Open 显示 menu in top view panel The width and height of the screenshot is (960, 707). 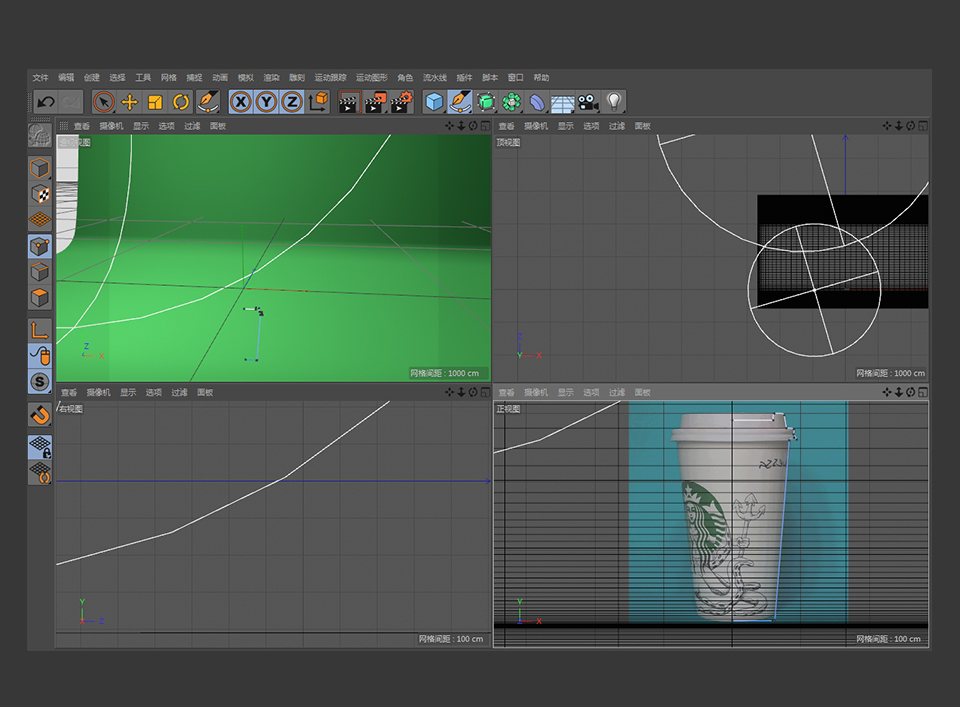coord(566,126)
